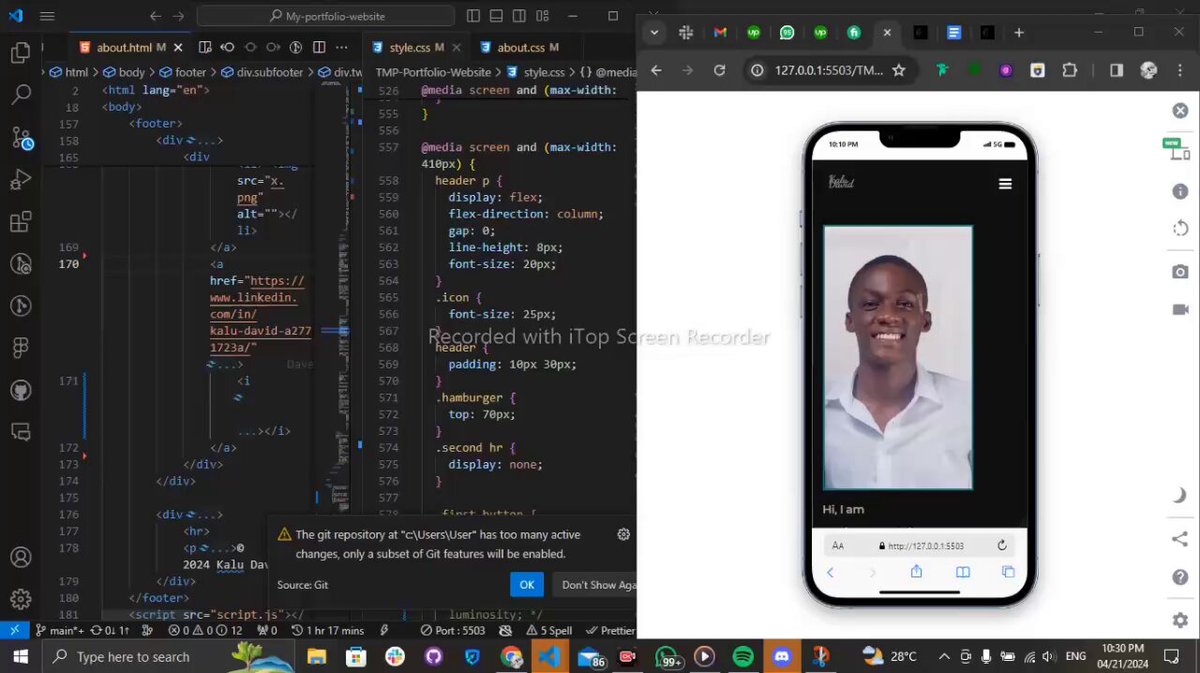Close the mobile simulator with X icon
Screen dimensions: 1200x673
[x=1180, y=111]
